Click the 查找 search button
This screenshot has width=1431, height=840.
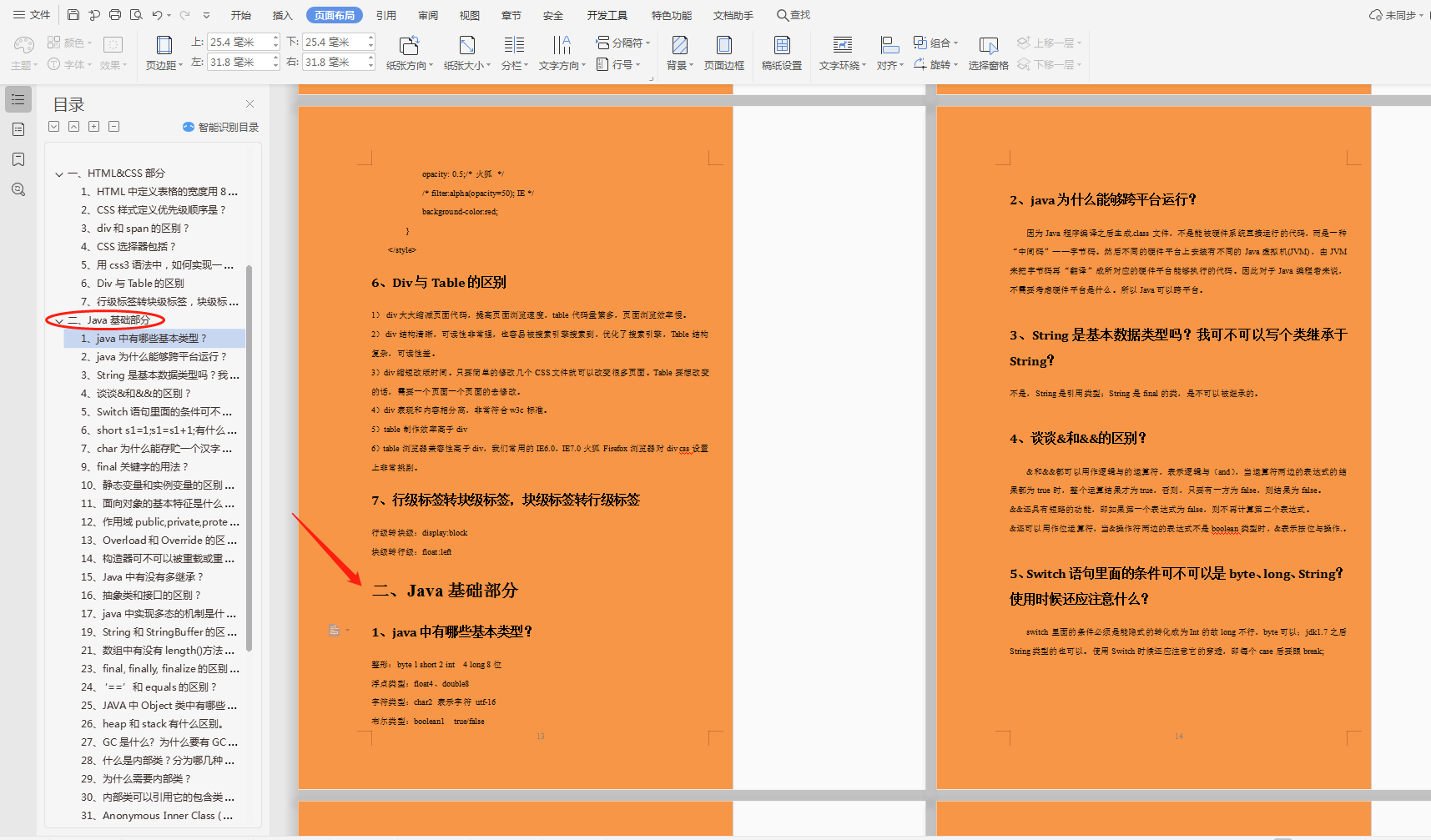[x=794, y=15]
